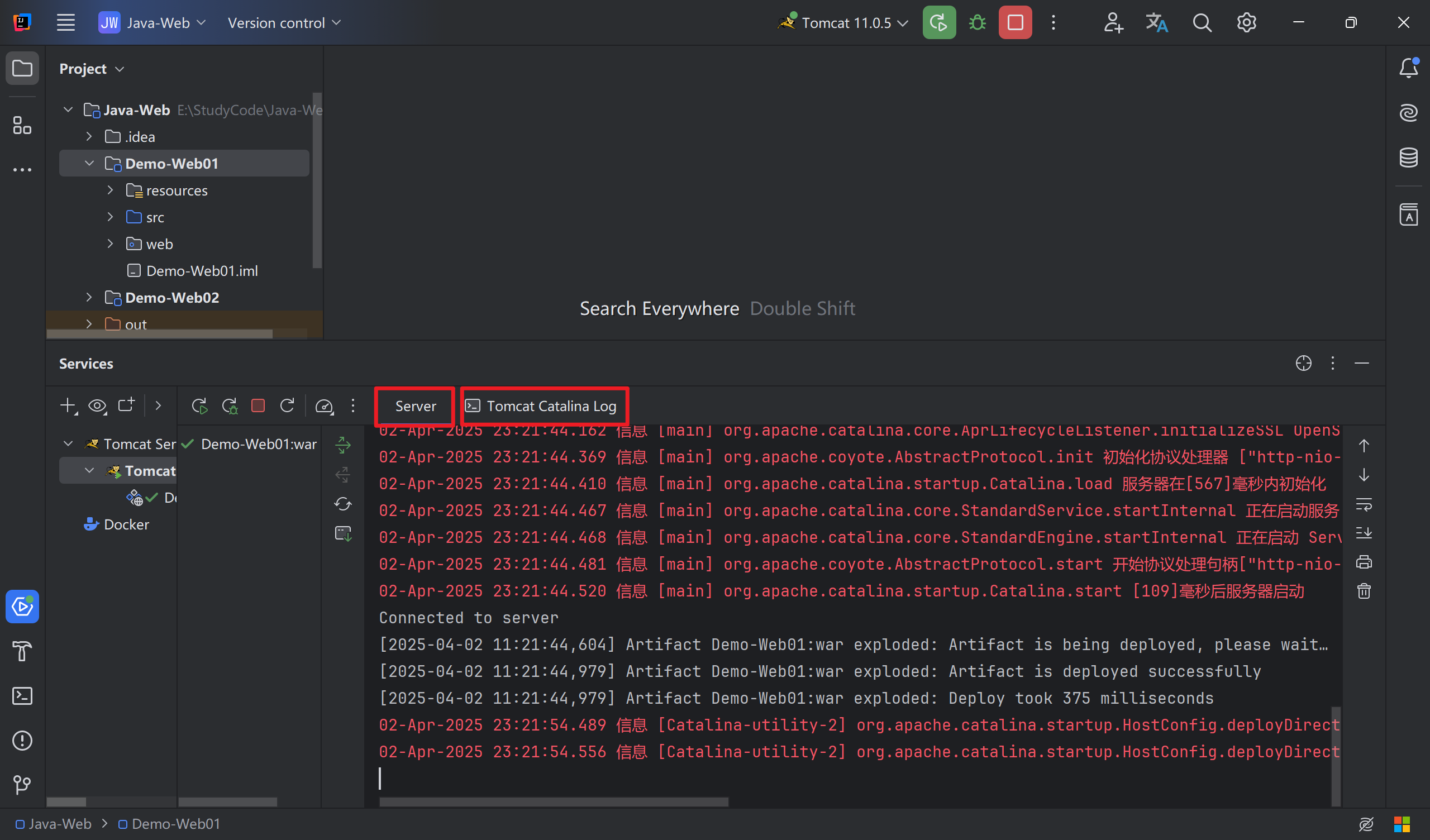Collapse the Tomcat Server node in Services
Screen dimensions: 1430x840
pyautogui.click(x=68, y=444)
